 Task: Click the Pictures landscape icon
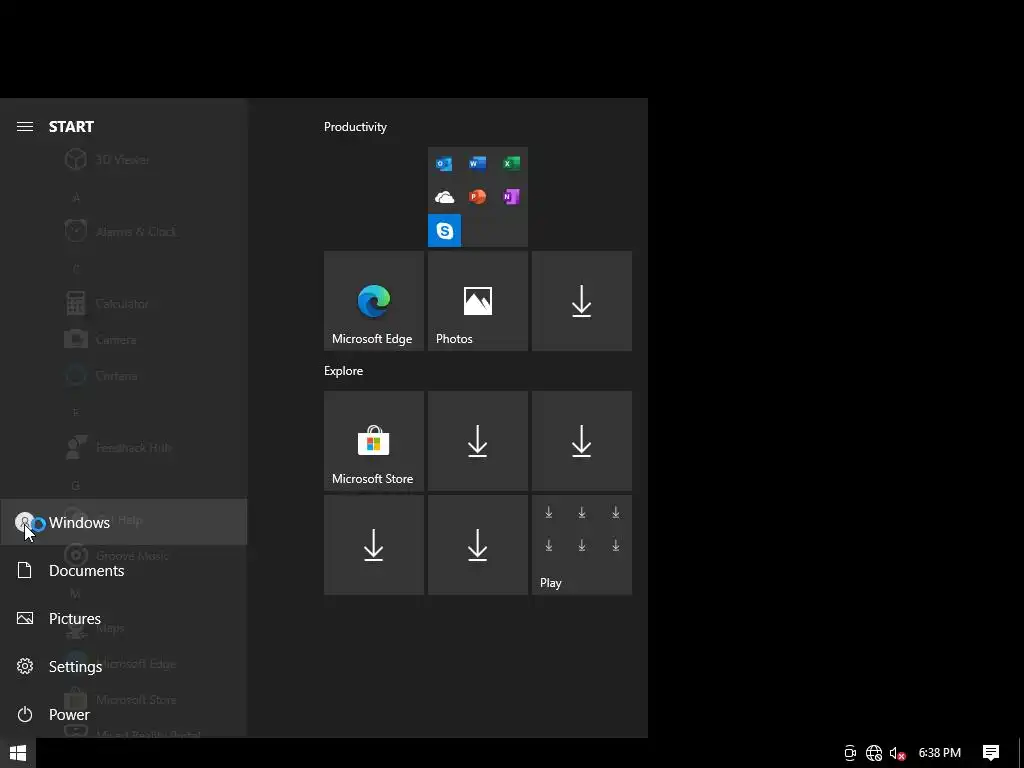25,618
